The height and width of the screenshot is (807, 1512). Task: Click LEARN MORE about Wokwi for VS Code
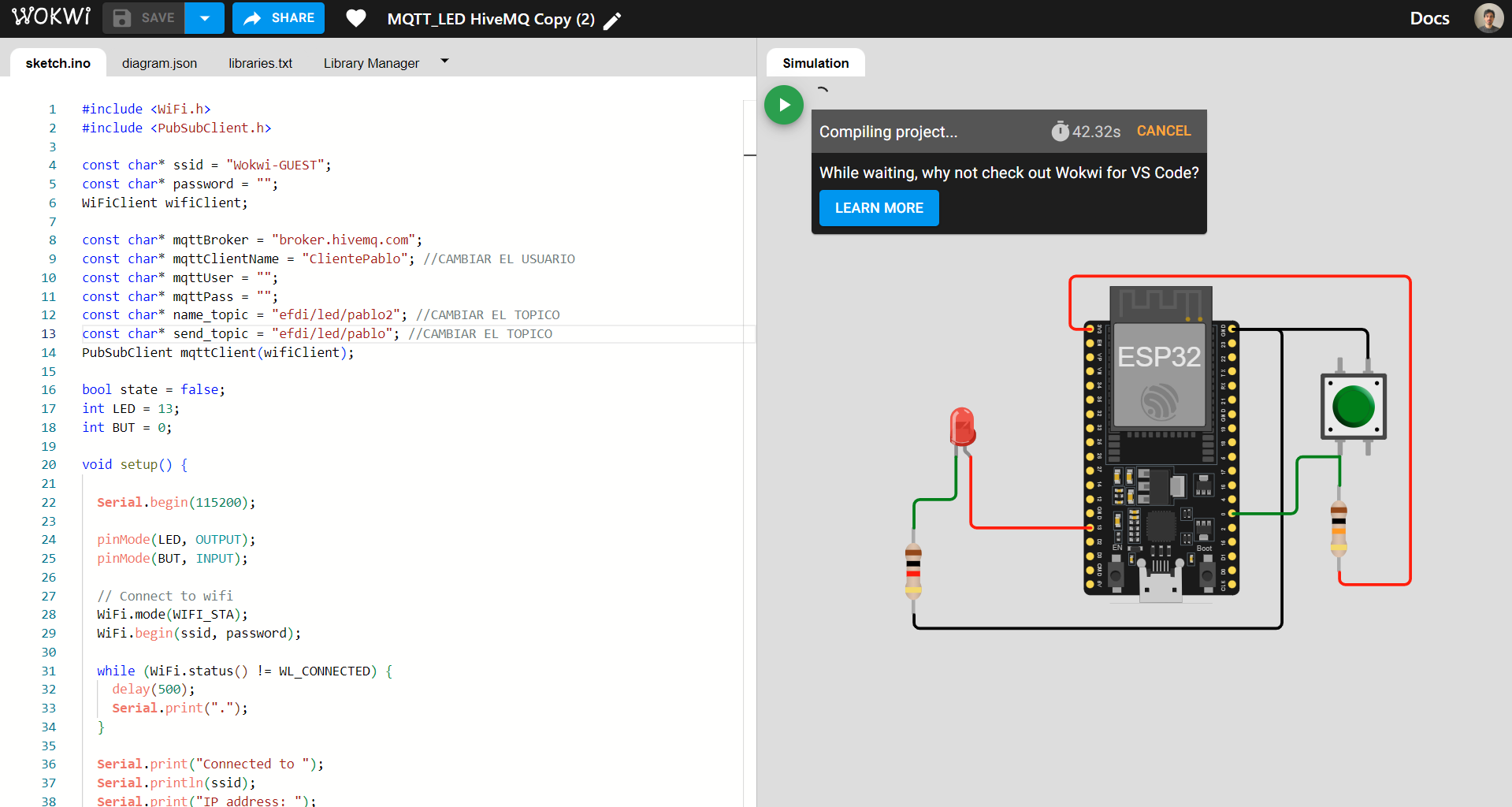(879, 208)
